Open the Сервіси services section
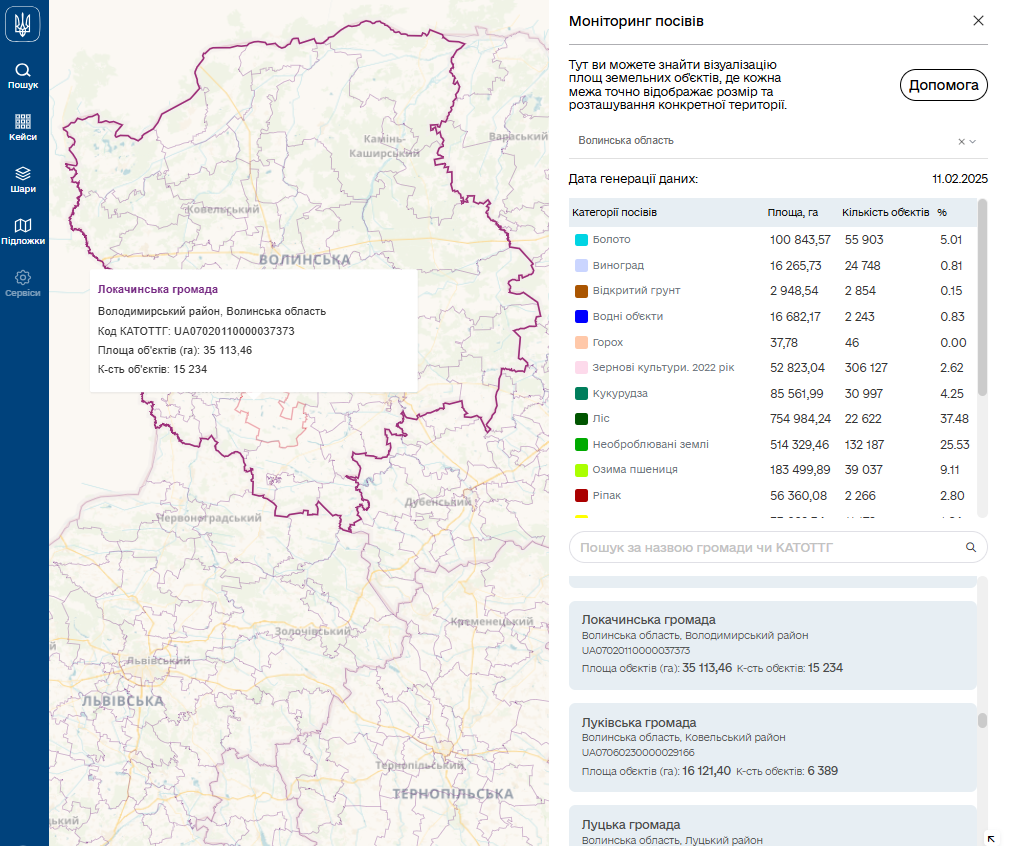The height and width of the screenshot is (846, 1013). [x=23, y=284]
